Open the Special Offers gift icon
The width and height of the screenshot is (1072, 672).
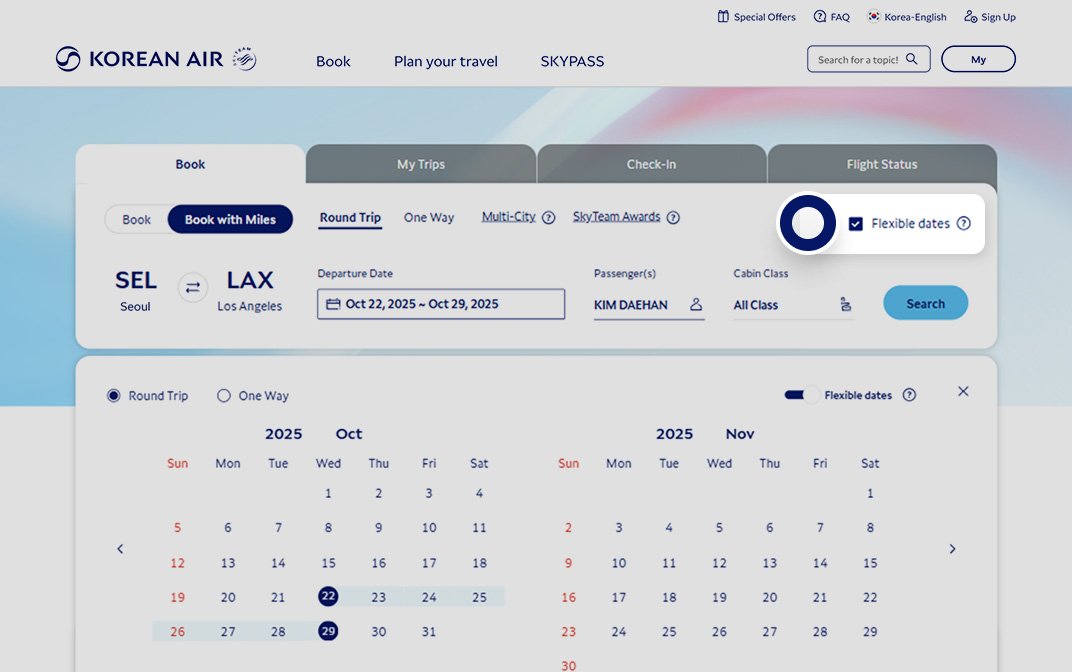tap(723, 16)
